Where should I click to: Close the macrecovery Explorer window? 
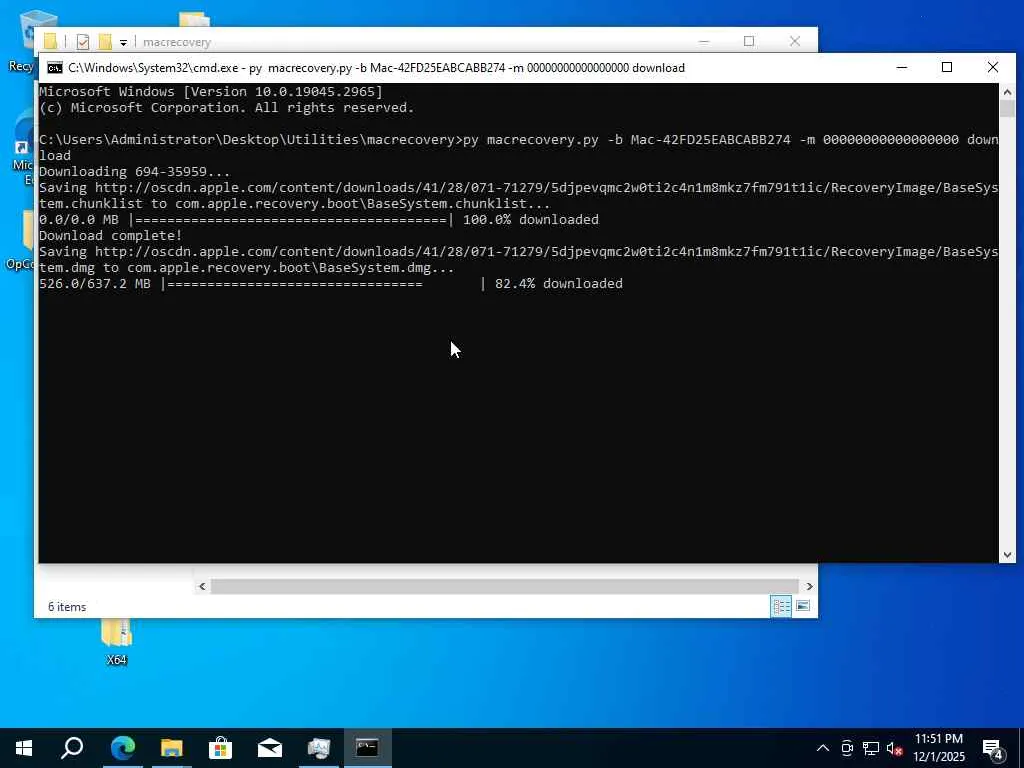coord(795,41)
